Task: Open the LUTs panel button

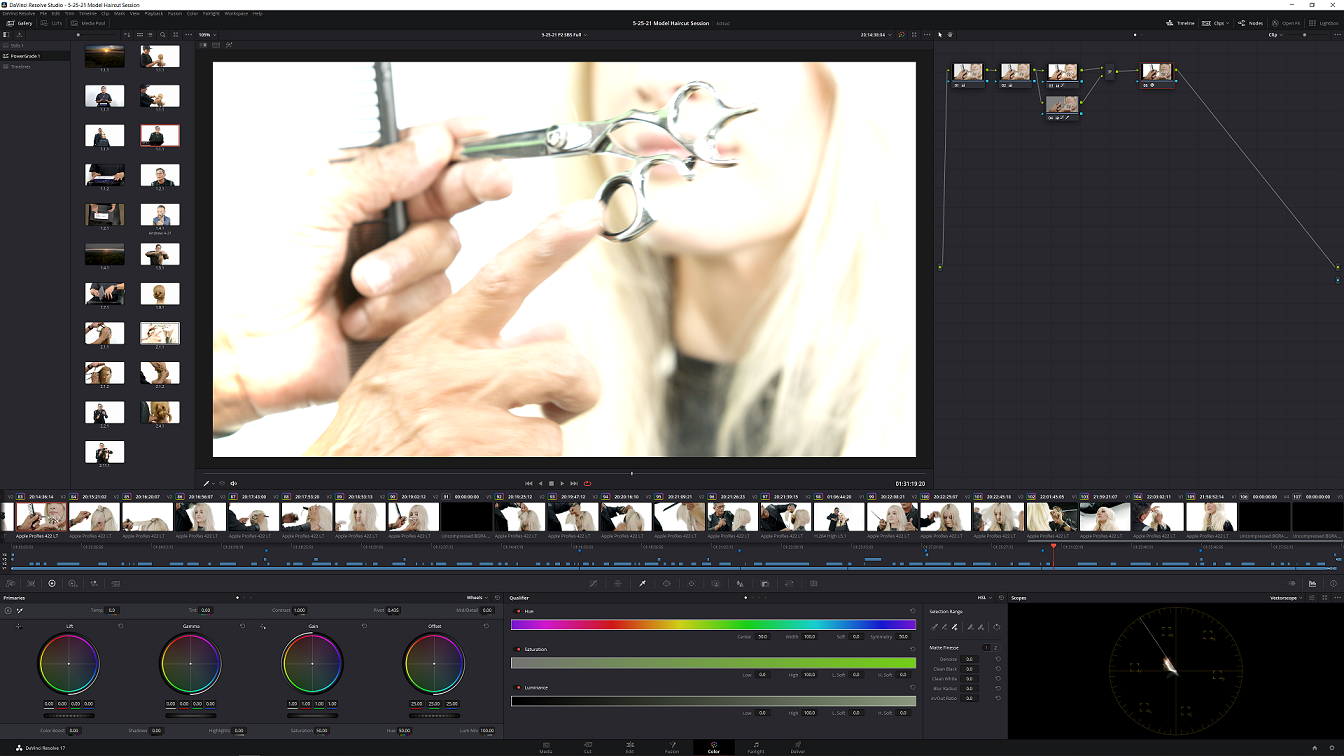Action: (x=53, y=23)
